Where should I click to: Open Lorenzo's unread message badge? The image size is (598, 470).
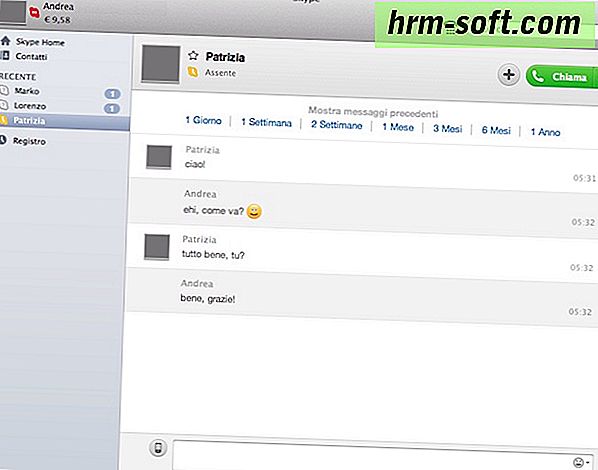pyautogui.click(x=112, y=109)
